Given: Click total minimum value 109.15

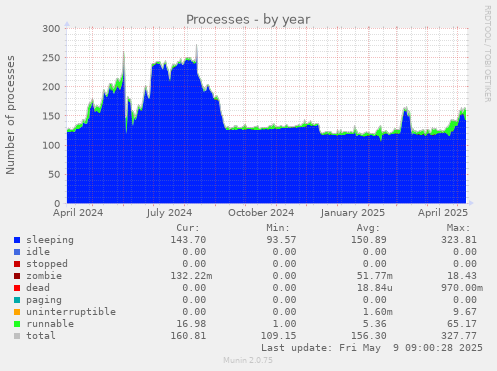Looking at the screenshot, I should pos(278,336).
